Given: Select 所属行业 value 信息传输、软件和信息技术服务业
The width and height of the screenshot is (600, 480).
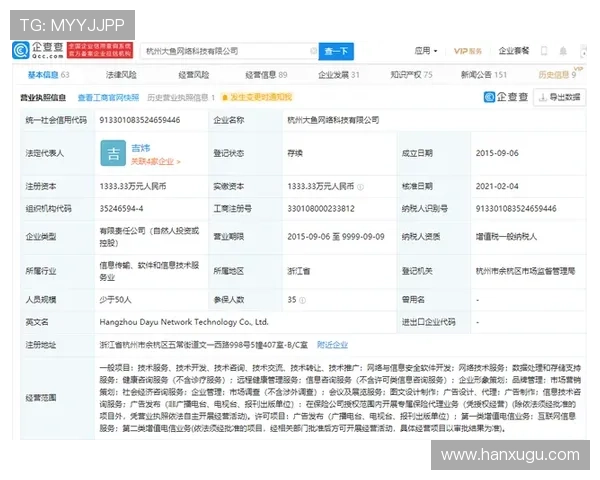Looking at the screenshot, I should 149,271.
